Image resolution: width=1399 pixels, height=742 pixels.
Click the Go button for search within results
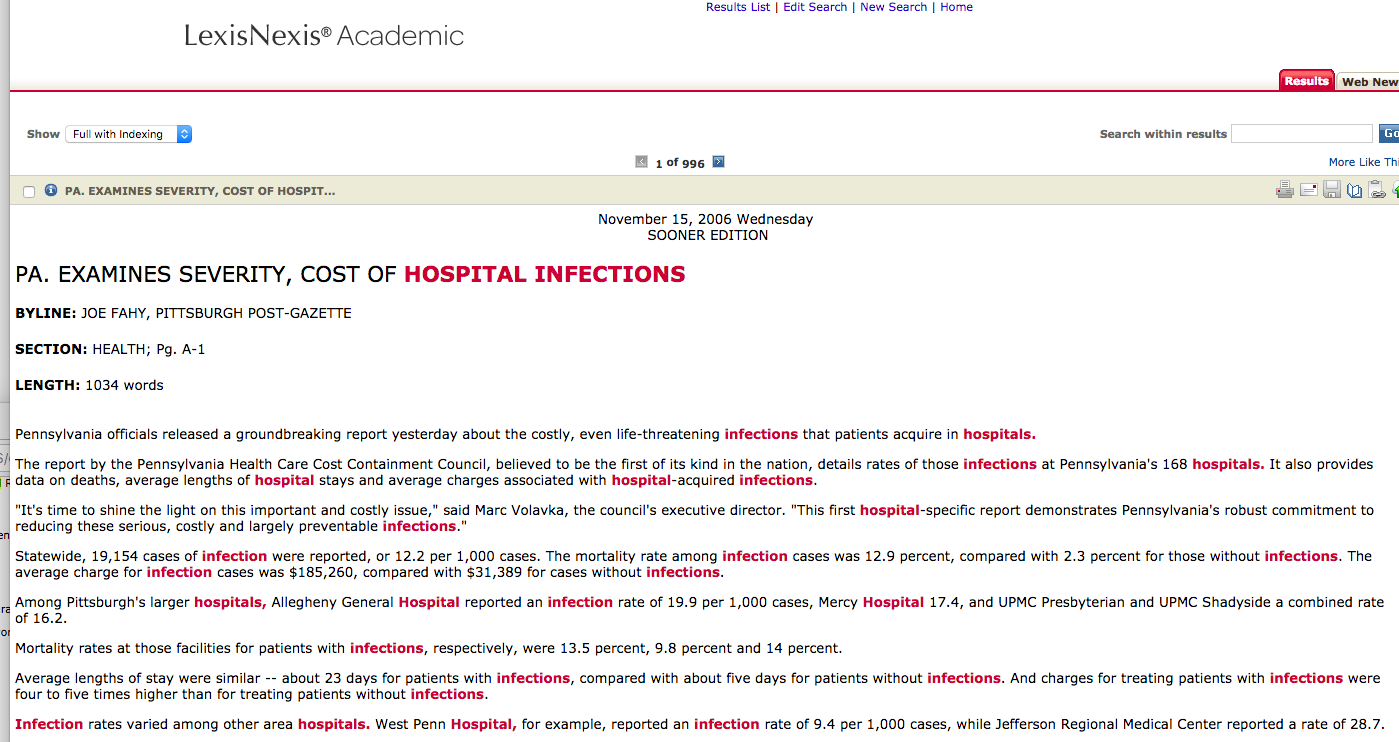coord(1389,134)
